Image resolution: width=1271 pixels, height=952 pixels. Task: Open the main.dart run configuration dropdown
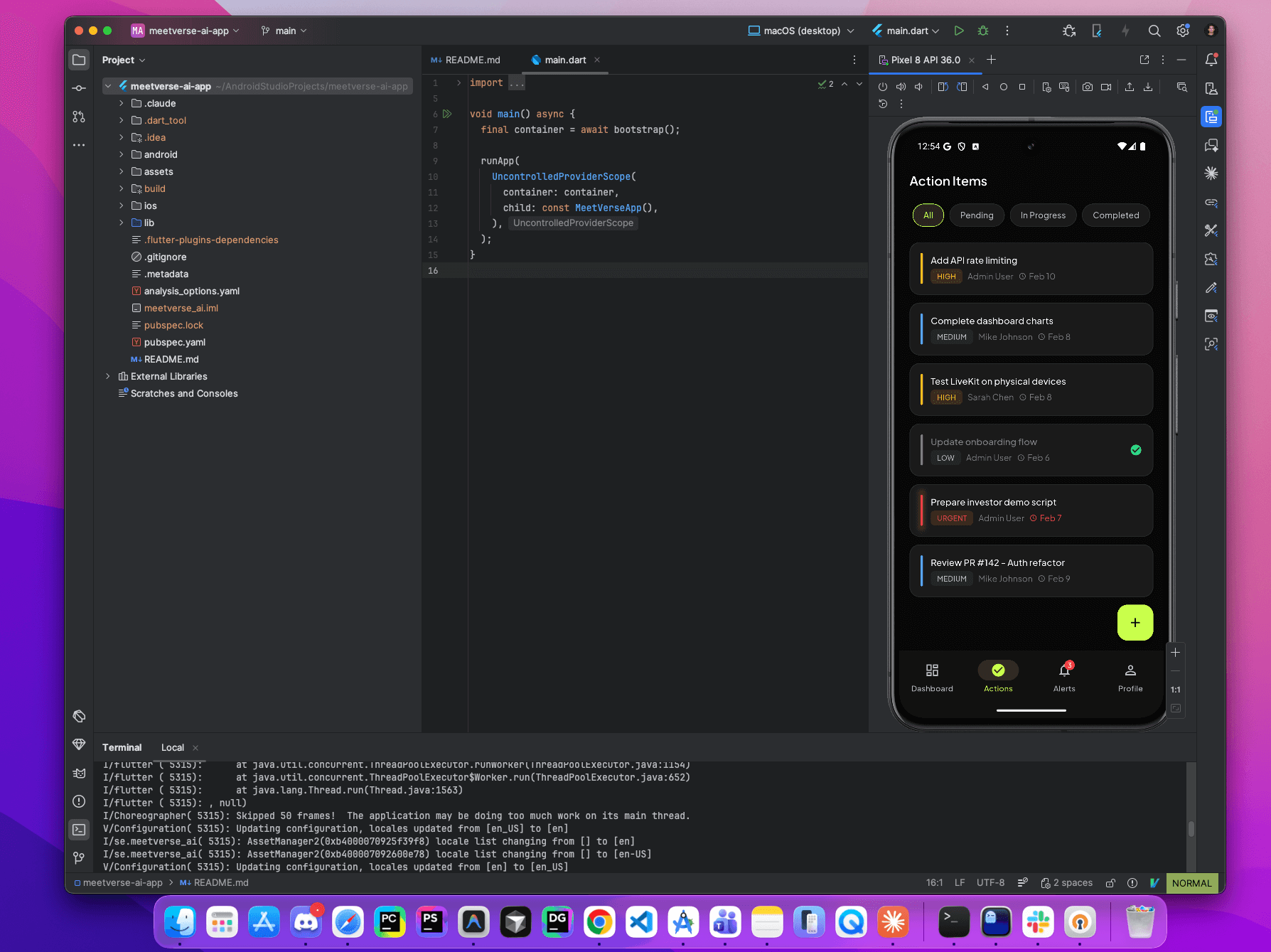[906, 31]
